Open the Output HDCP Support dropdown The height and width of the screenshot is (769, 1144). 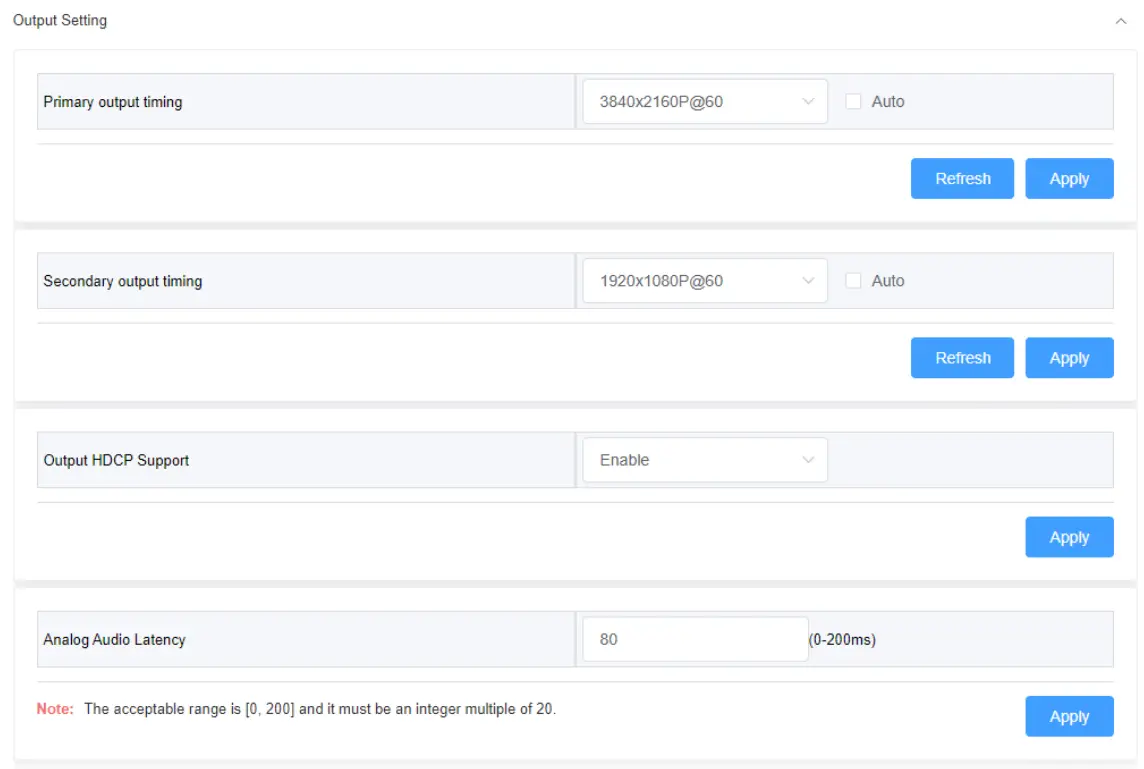point(705,460)
